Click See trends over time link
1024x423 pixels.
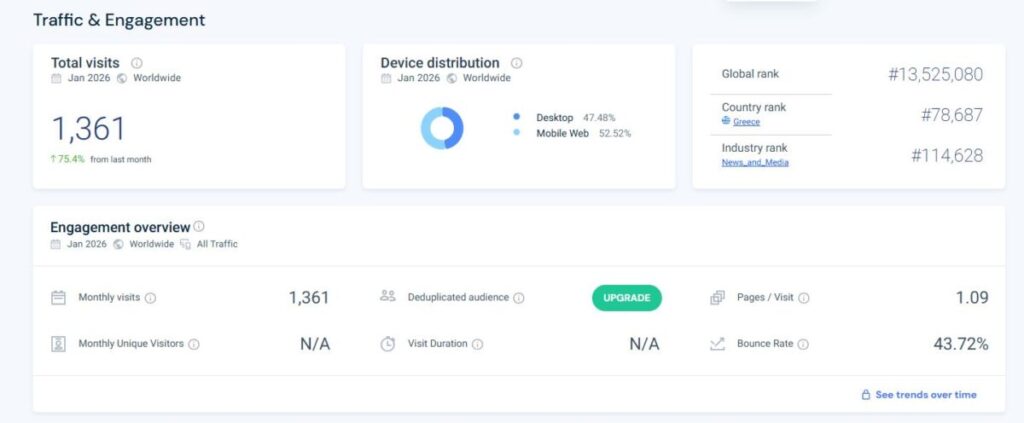coord(925,395)
